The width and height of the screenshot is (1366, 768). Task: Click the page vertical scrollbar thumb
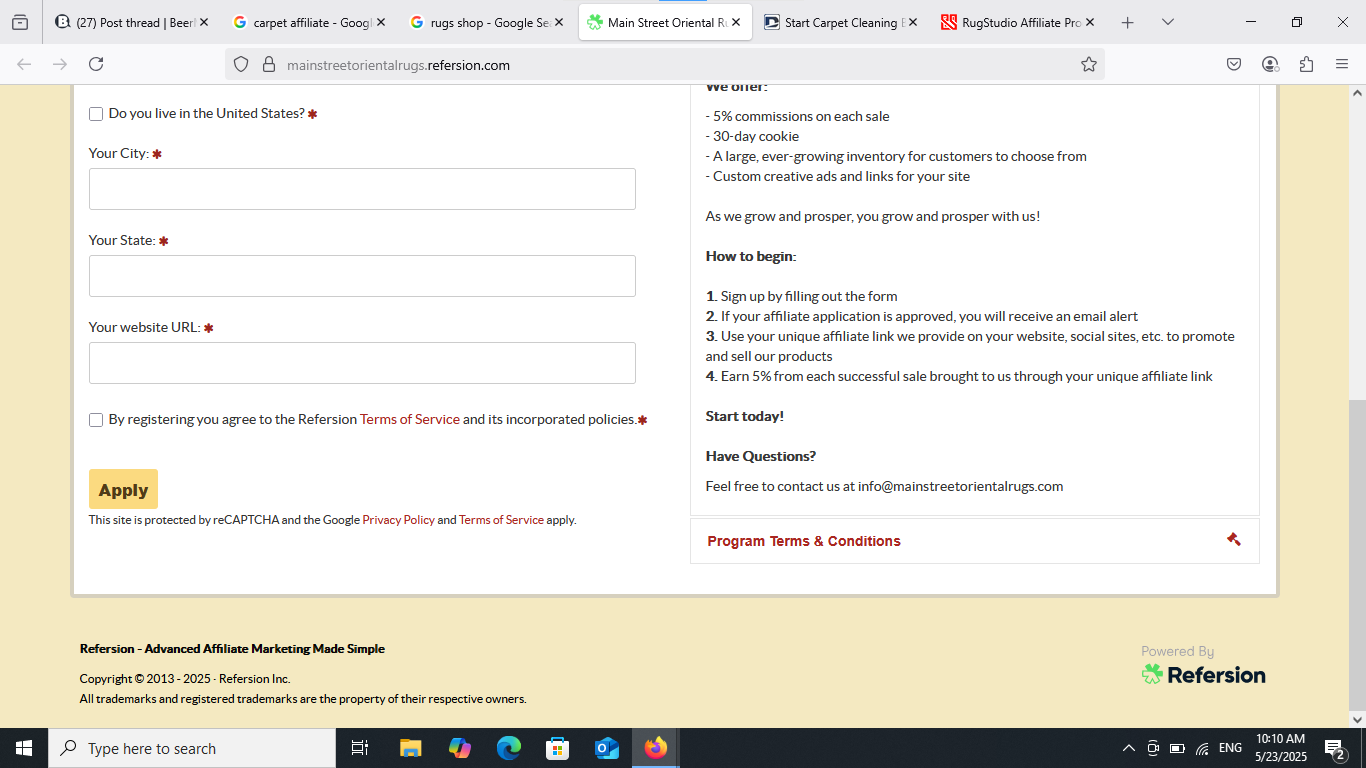[1357, 553]
